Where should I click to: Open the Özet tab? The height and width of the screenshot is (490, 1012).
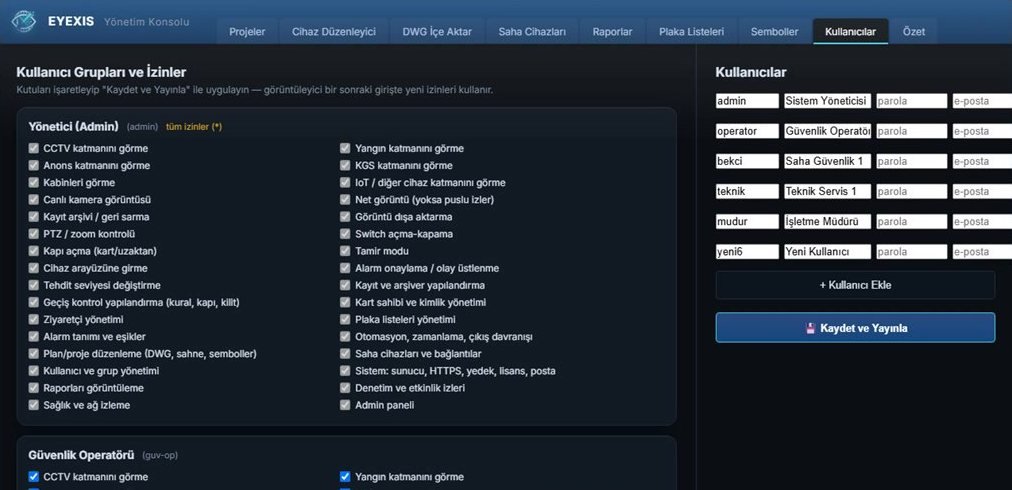[913, 31]
